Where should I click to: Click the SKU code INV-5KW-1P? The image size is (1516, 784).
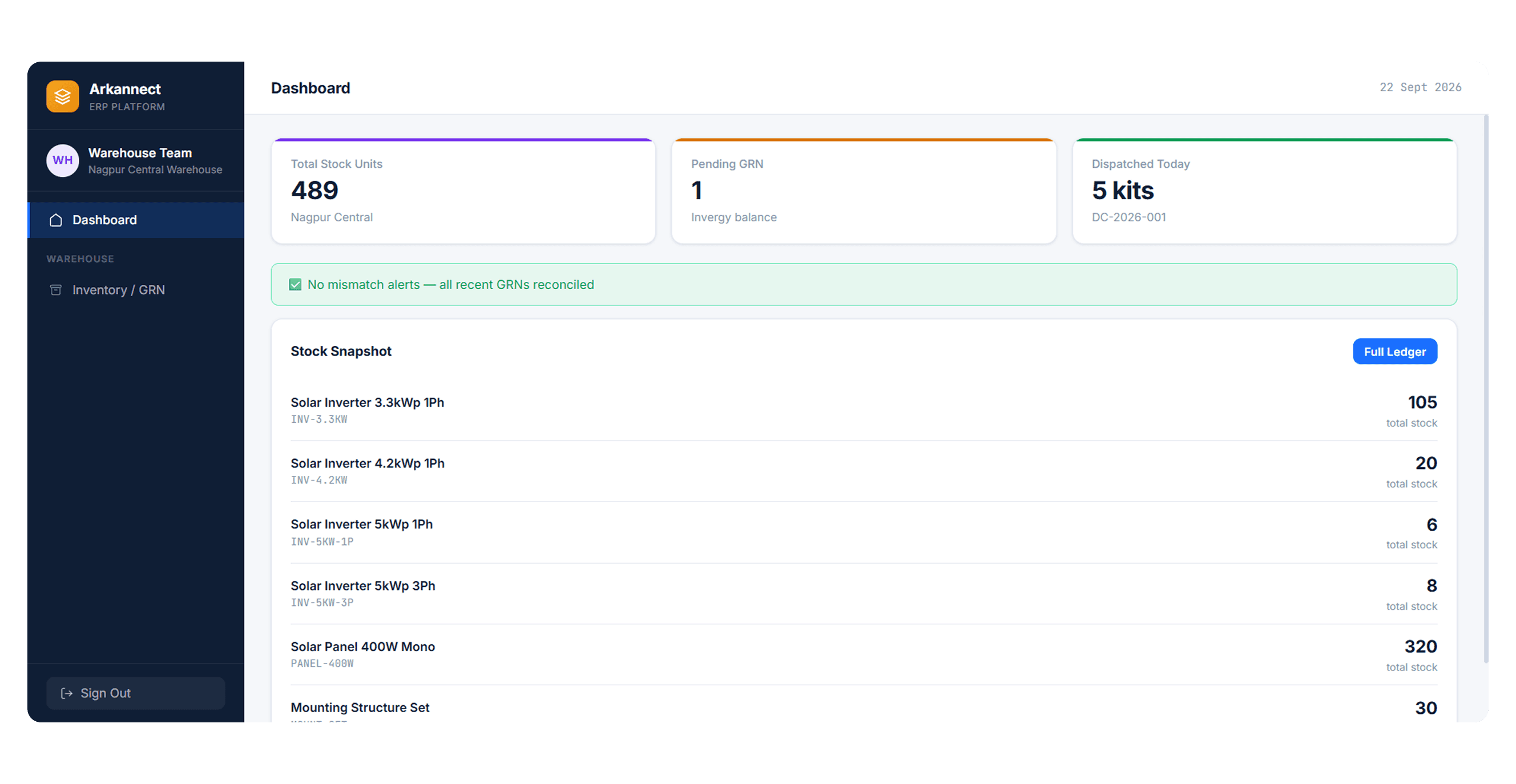click(322, 541)
